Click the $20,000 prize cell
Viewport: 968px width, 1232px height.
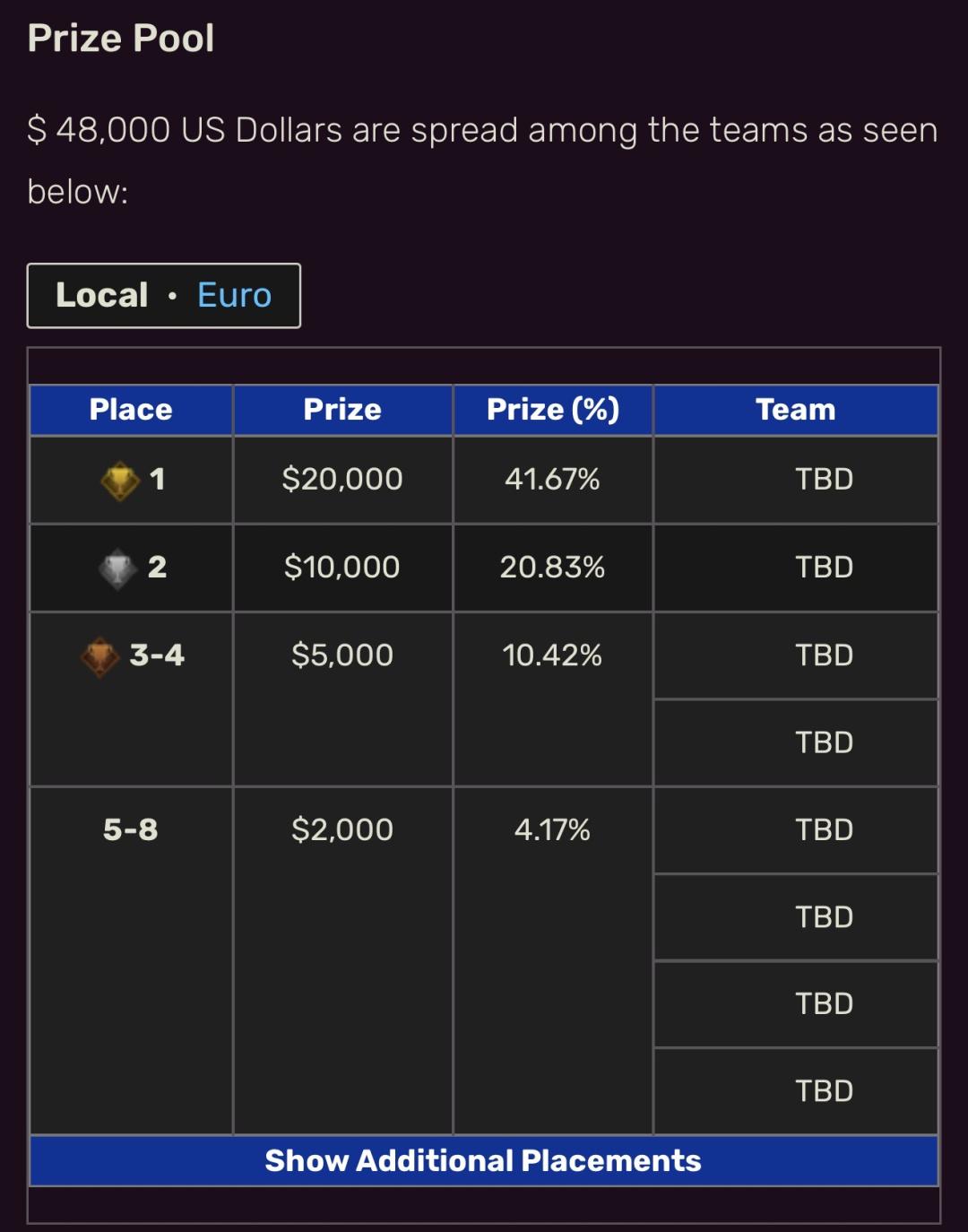[x=342, y=480]
